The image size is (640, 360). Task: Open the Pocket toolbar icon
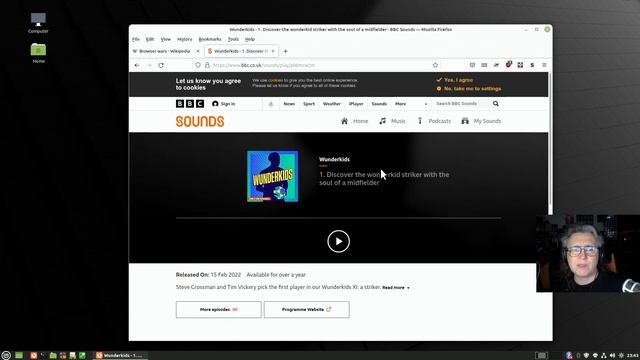472,65
